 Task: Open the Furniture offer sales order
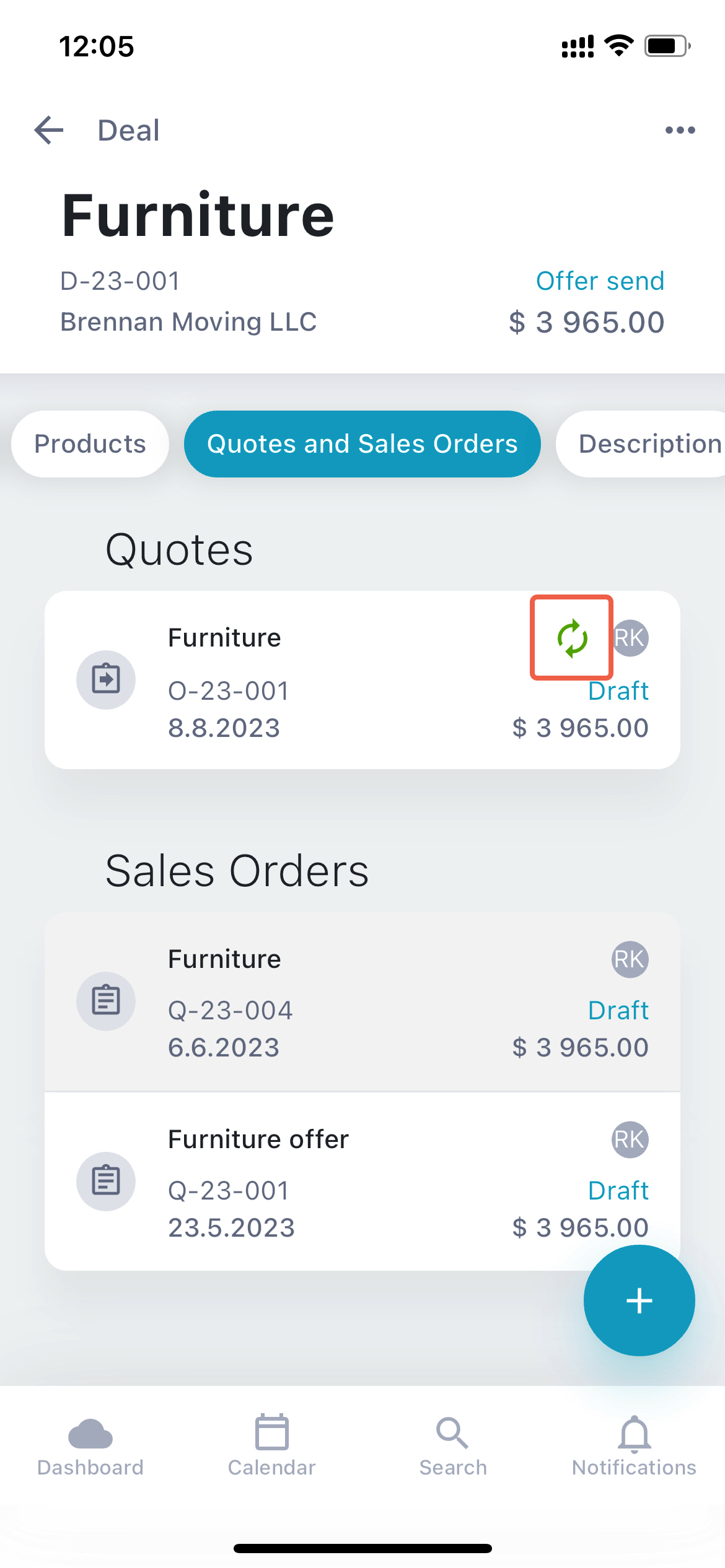(362, 1182)
